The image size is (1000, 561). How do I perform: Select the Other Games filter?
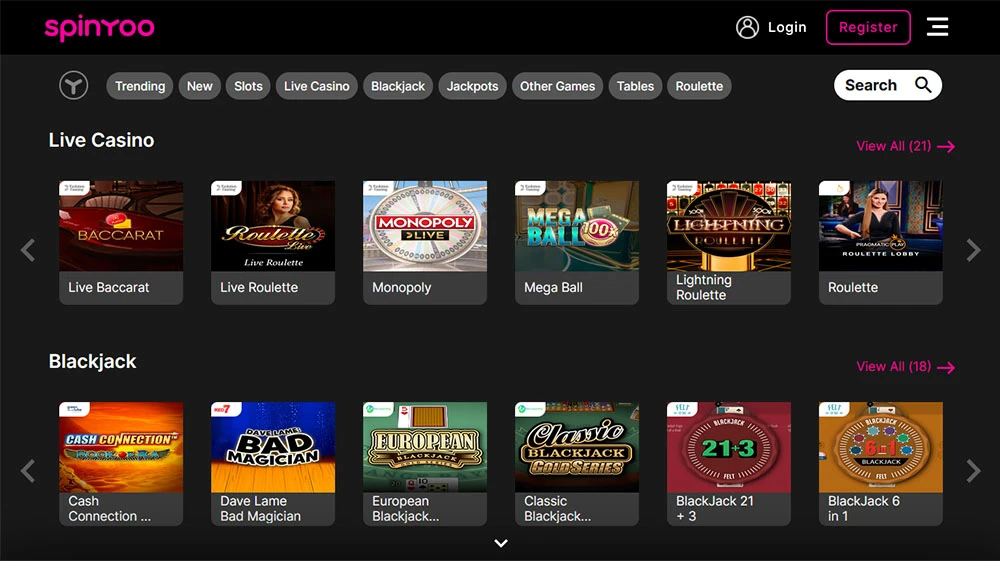(x=557, y=86)
